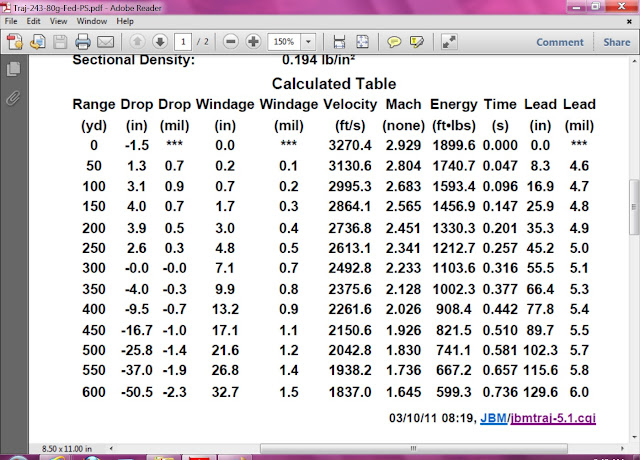This screenshot has height=460, width=640.
Task: Click the Create PDF online icon
Action: point(15,42)
